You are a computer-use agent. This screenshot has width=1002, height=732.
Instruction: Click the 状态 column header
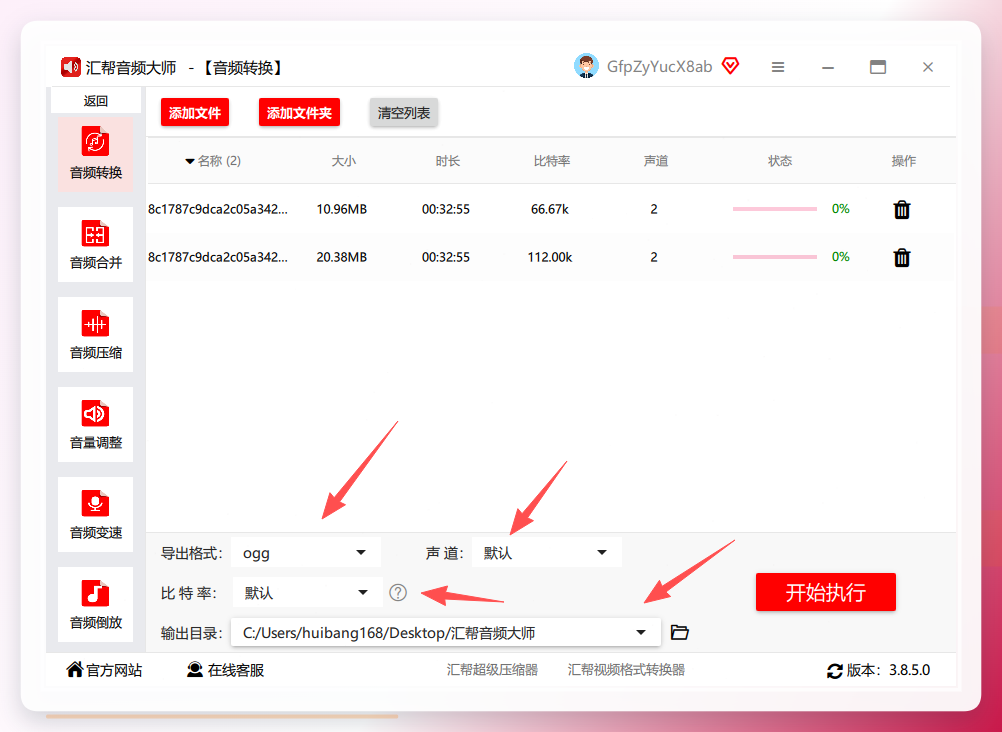(x=780, y=161)
